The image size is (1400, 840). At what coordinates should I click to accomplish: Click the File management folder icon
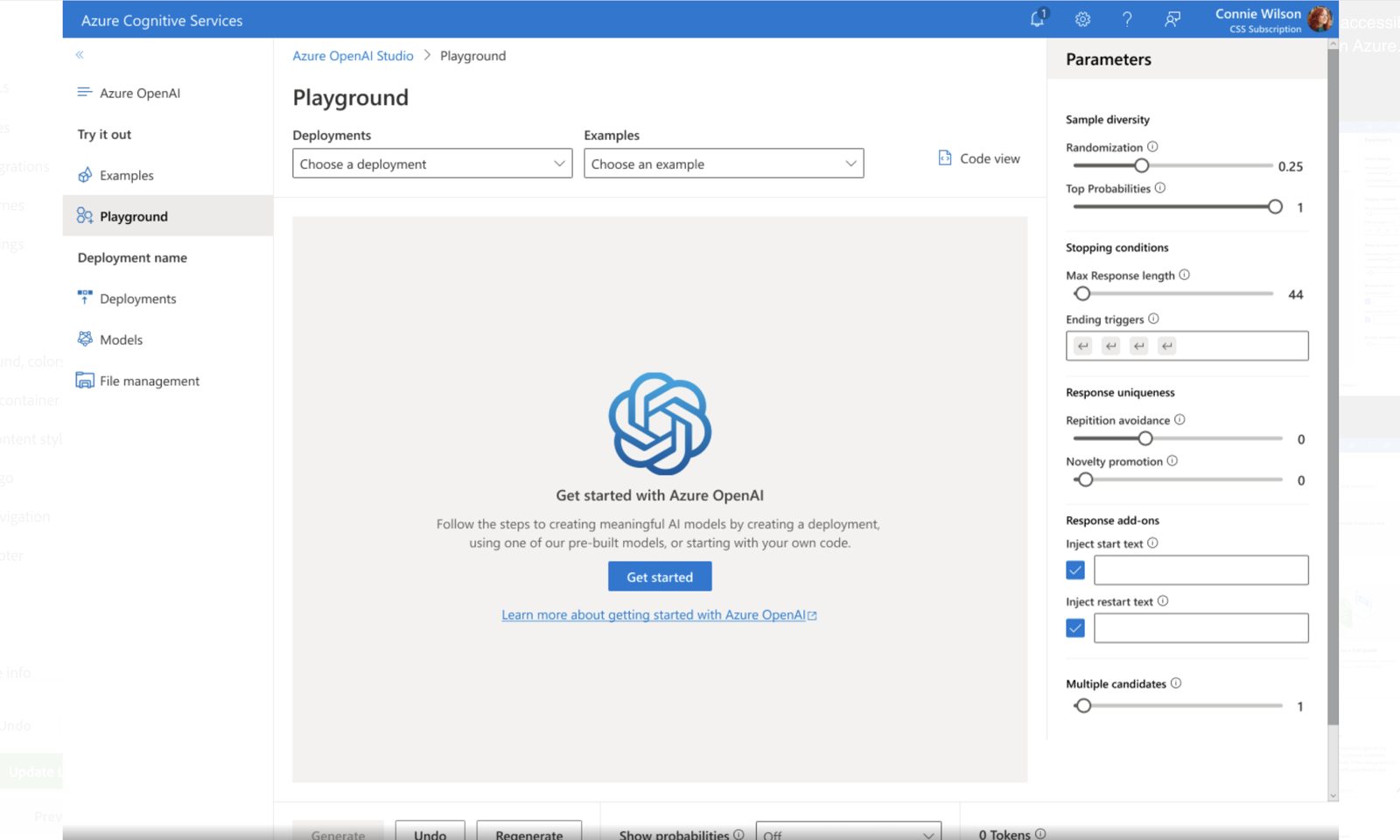[x=85, y=380]
